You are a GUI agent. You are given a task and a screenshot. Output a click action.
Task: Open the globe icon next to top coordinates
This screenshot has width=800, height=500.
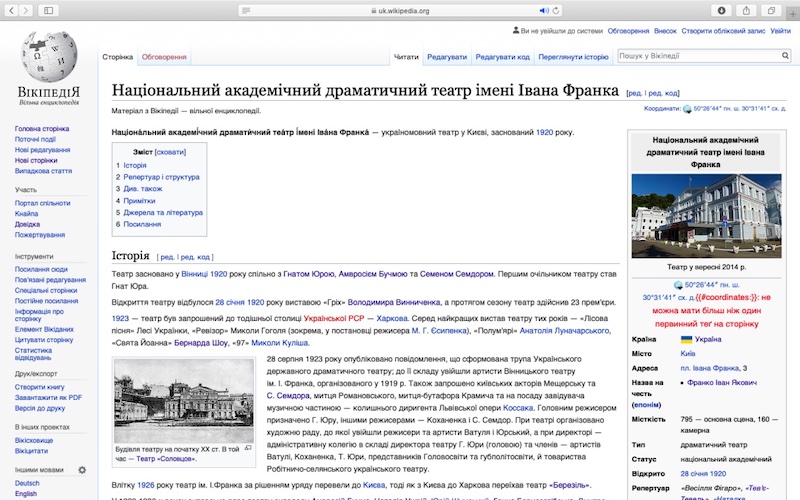click(x=687, y=109)
